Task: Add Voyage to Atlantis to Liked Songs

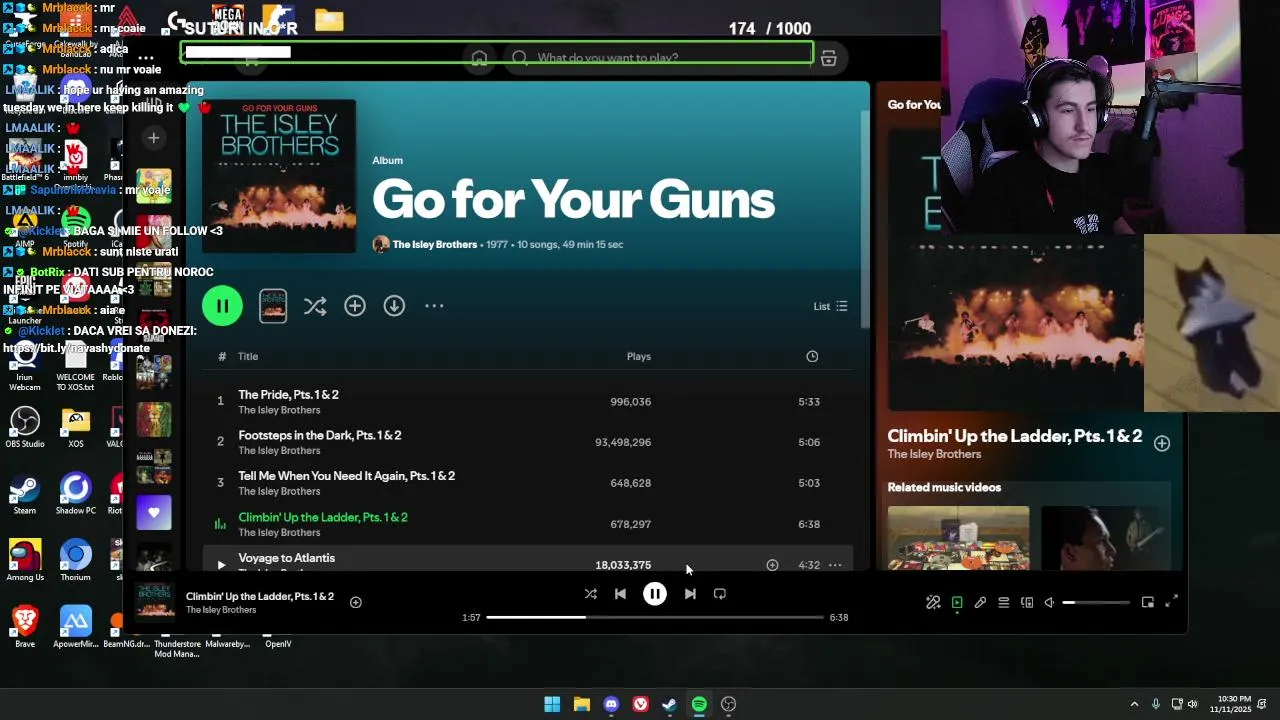Action: (772, 565)
